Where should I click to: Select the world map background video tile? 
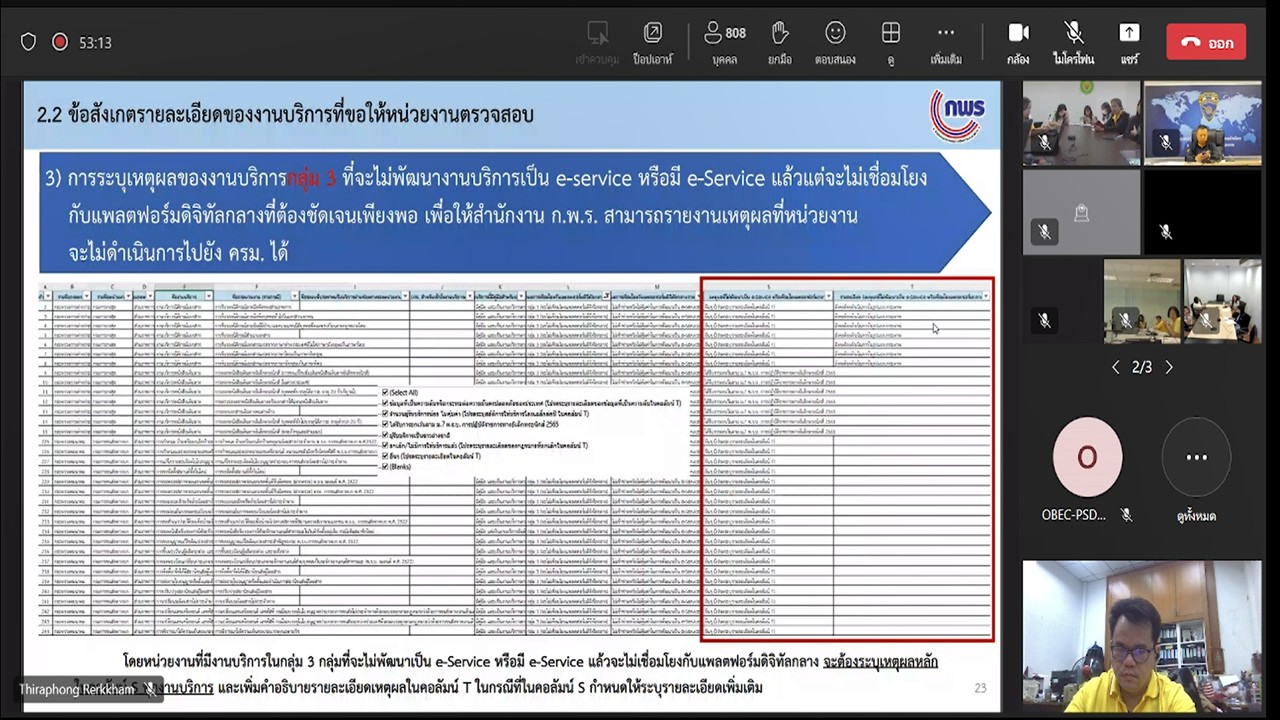(1202, 122)
